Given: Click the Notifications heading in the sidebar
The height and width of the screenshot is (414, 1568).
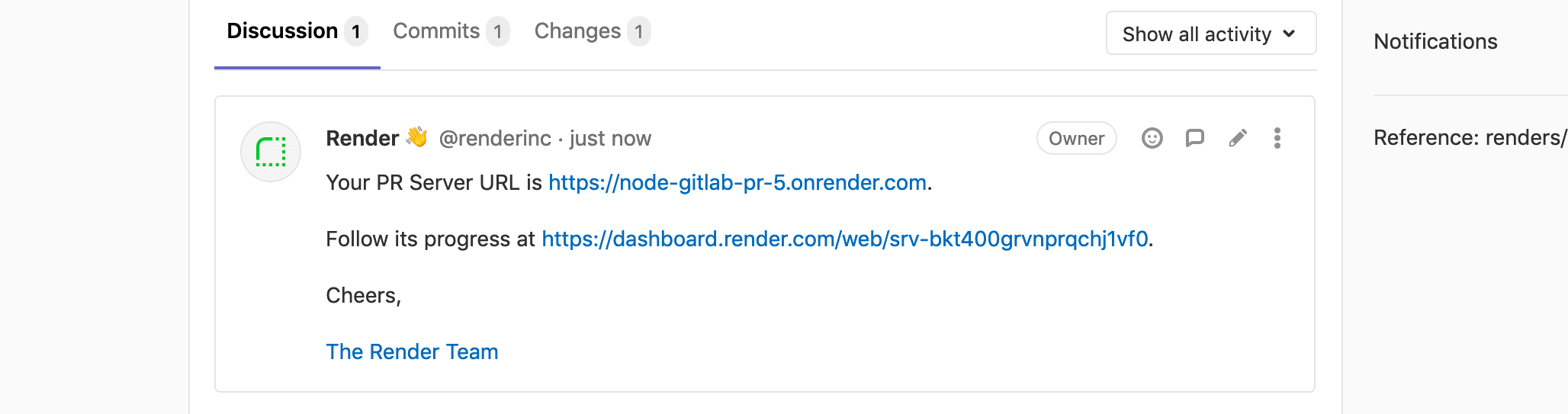Looking at the screenshot, I should tap(1435, 42).
